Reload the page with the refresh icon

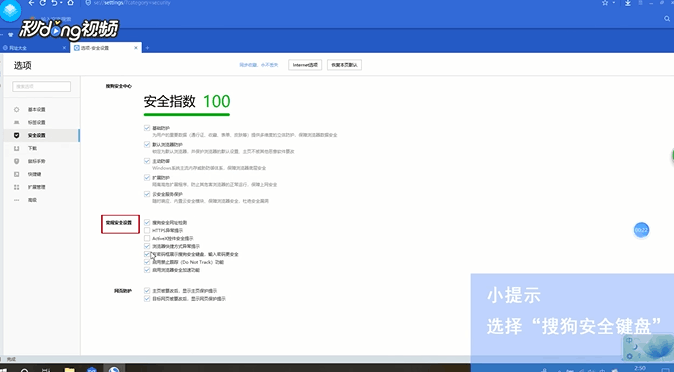(43, 3)
